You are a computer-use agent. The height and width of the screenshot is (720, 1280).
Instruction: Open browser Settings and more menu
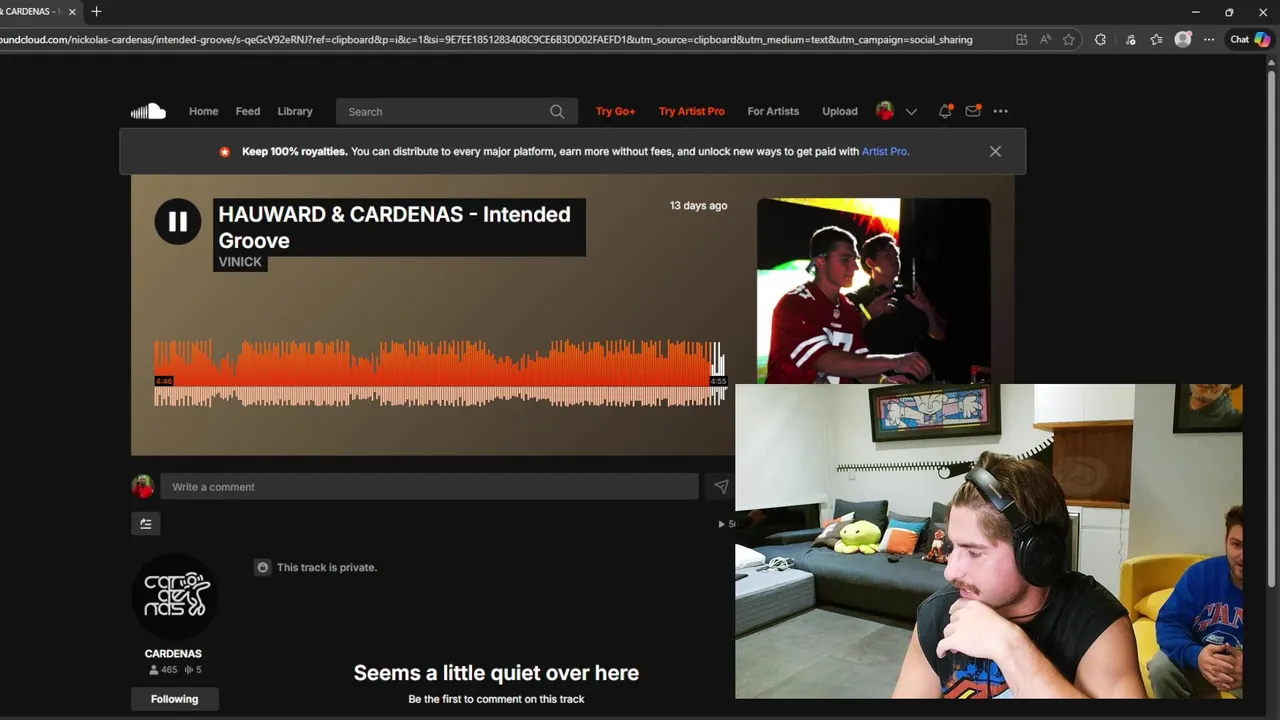pos(1209,40)
